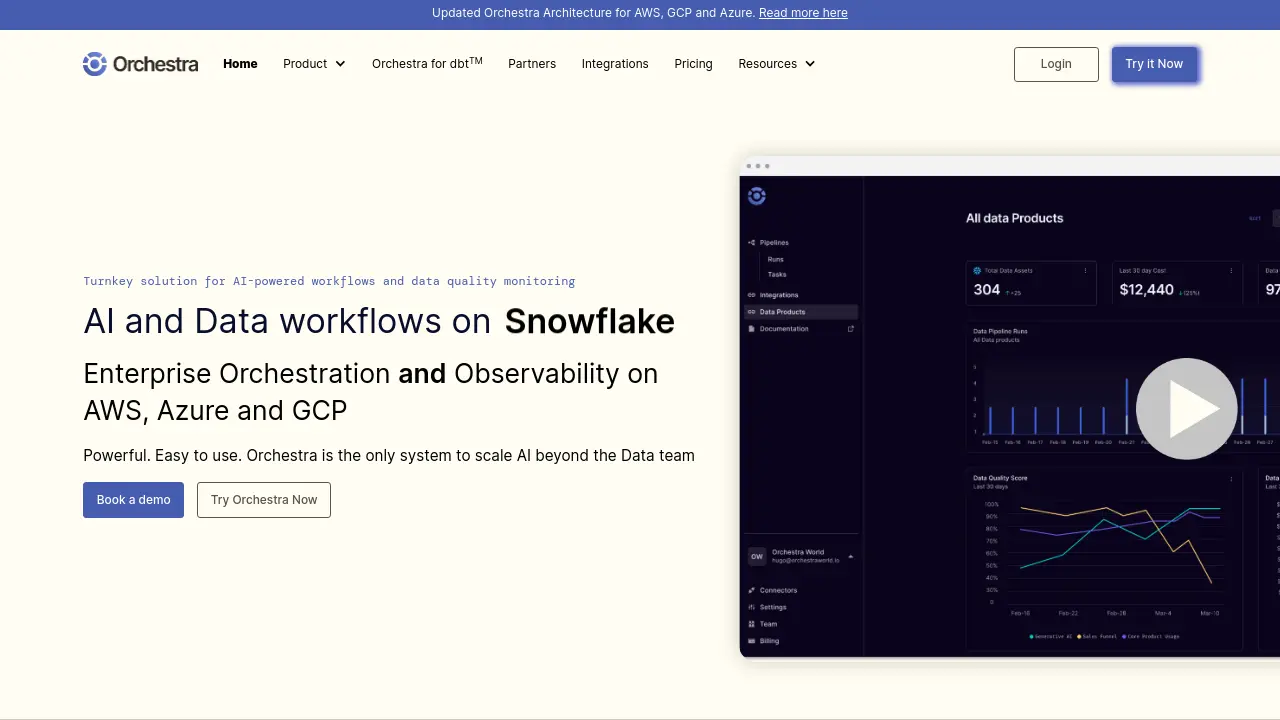This screenshot has height=720, width=1280.
Task: Open the Total Data Assets three-dot menu
Action: (x=1085, y=271)
